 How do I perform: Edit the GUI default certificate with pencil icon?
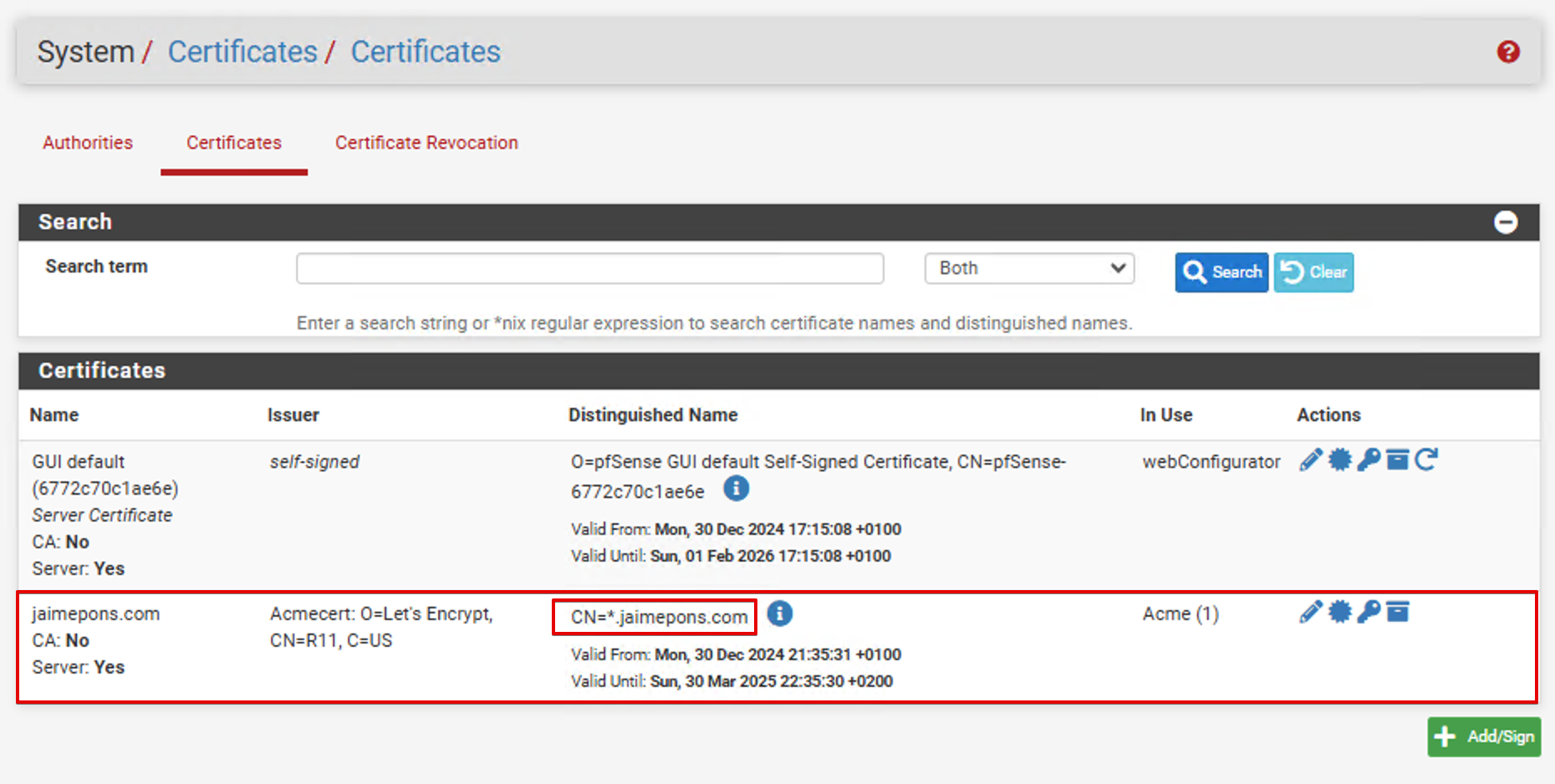pos(1310,460)
